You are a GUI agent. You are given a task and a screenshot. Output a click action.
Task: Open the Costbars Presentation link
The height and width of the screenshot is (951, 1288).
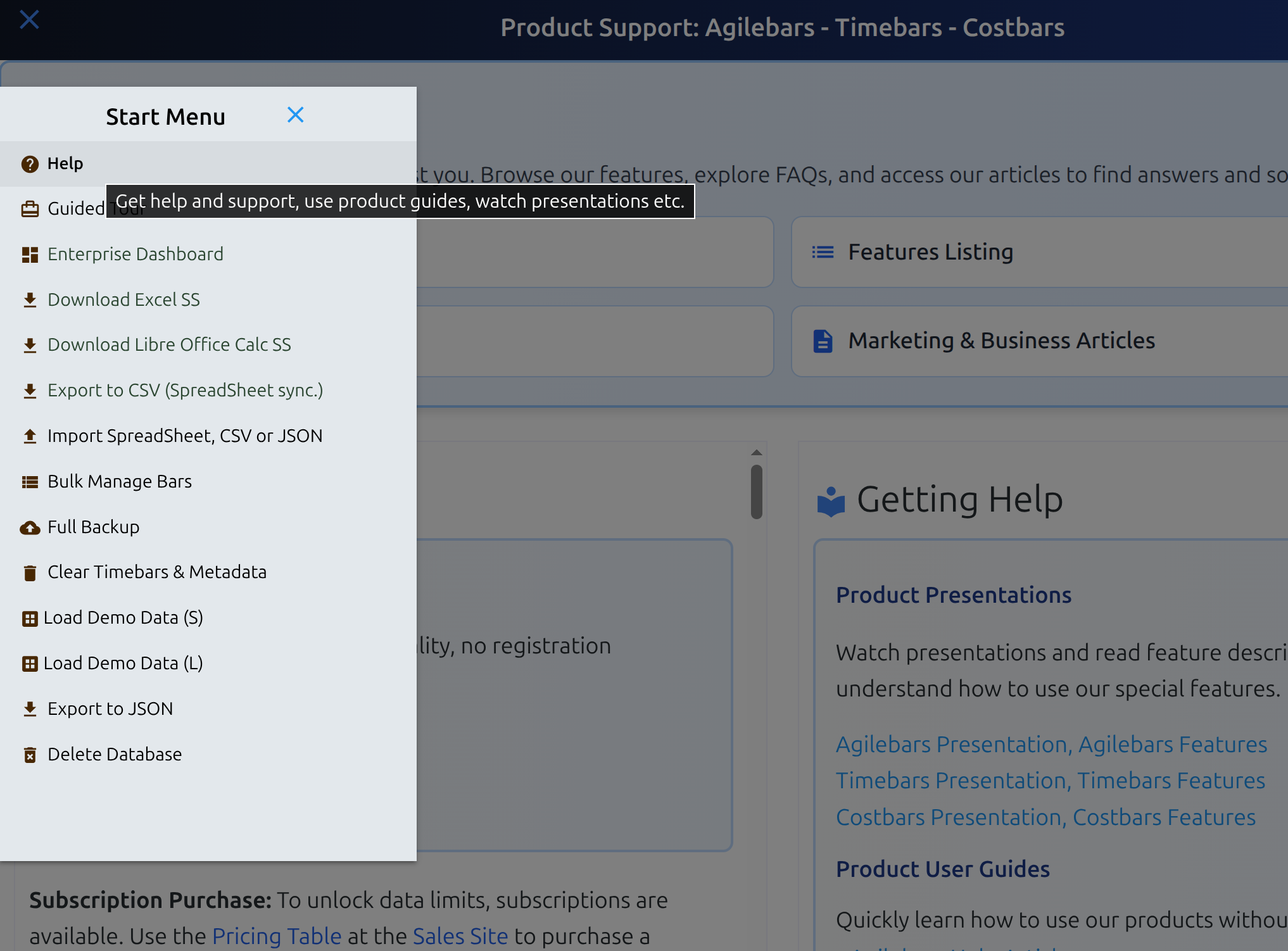950,817
